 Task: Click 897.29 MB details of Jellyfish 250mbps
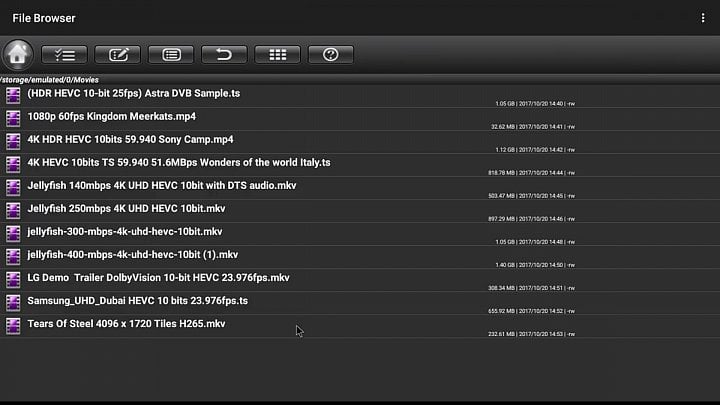[531, 219]
